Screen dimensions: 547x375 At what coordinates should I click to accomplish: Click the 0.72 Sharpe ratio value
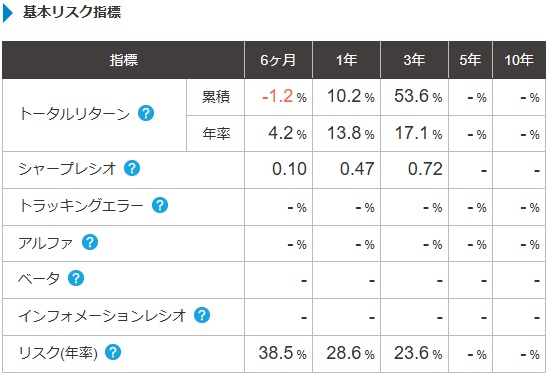pyautogui.click(x=425, y=169)
